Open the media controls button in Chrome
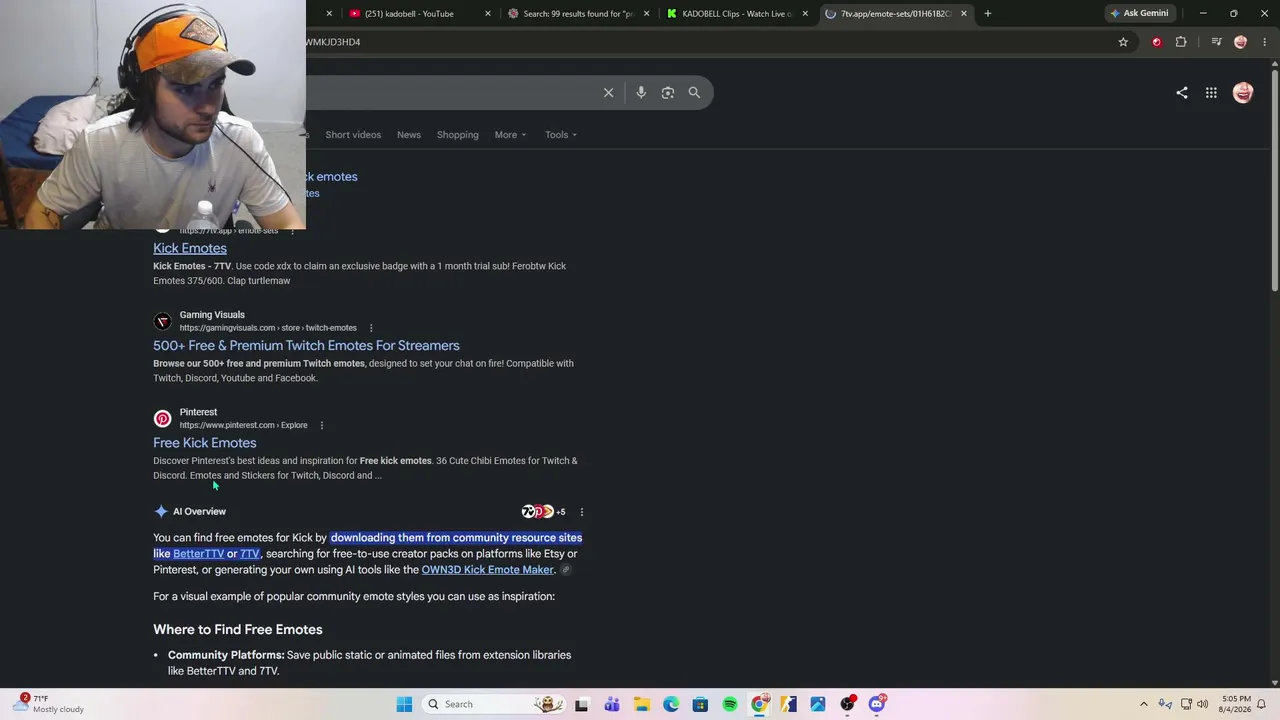 tap(1216, 42)
